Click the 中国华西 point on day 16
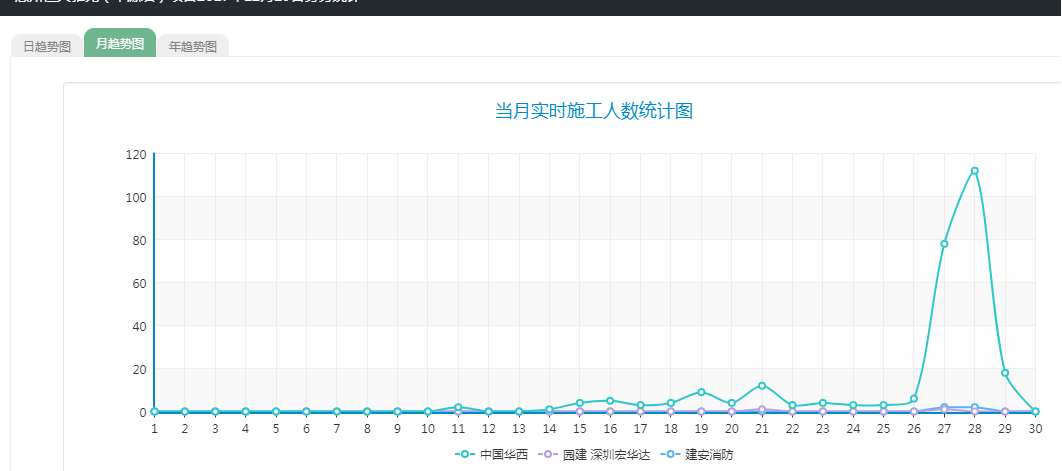 click(610, 401)
